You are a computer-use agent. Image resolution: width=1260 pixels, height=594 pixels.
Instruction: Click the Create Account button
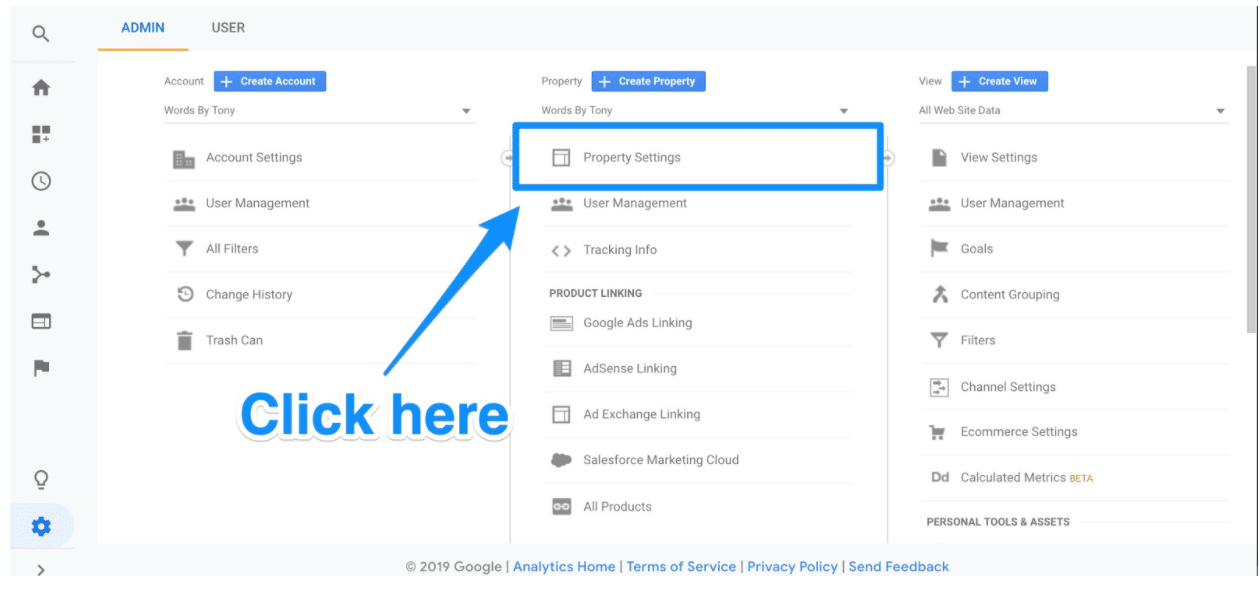tap(270, 81)
